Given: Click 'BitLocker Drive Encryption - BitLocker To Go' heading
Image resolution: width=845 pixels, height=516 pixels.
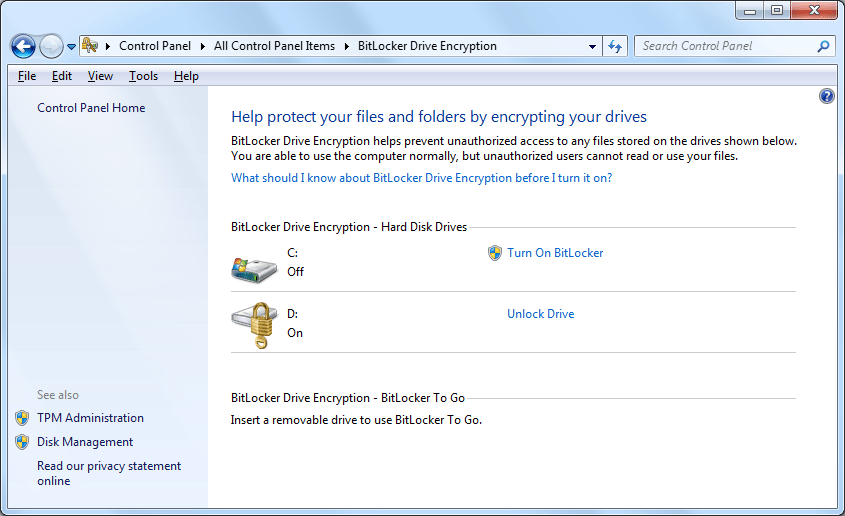Looking at the screenshot, I should [348, 398].
